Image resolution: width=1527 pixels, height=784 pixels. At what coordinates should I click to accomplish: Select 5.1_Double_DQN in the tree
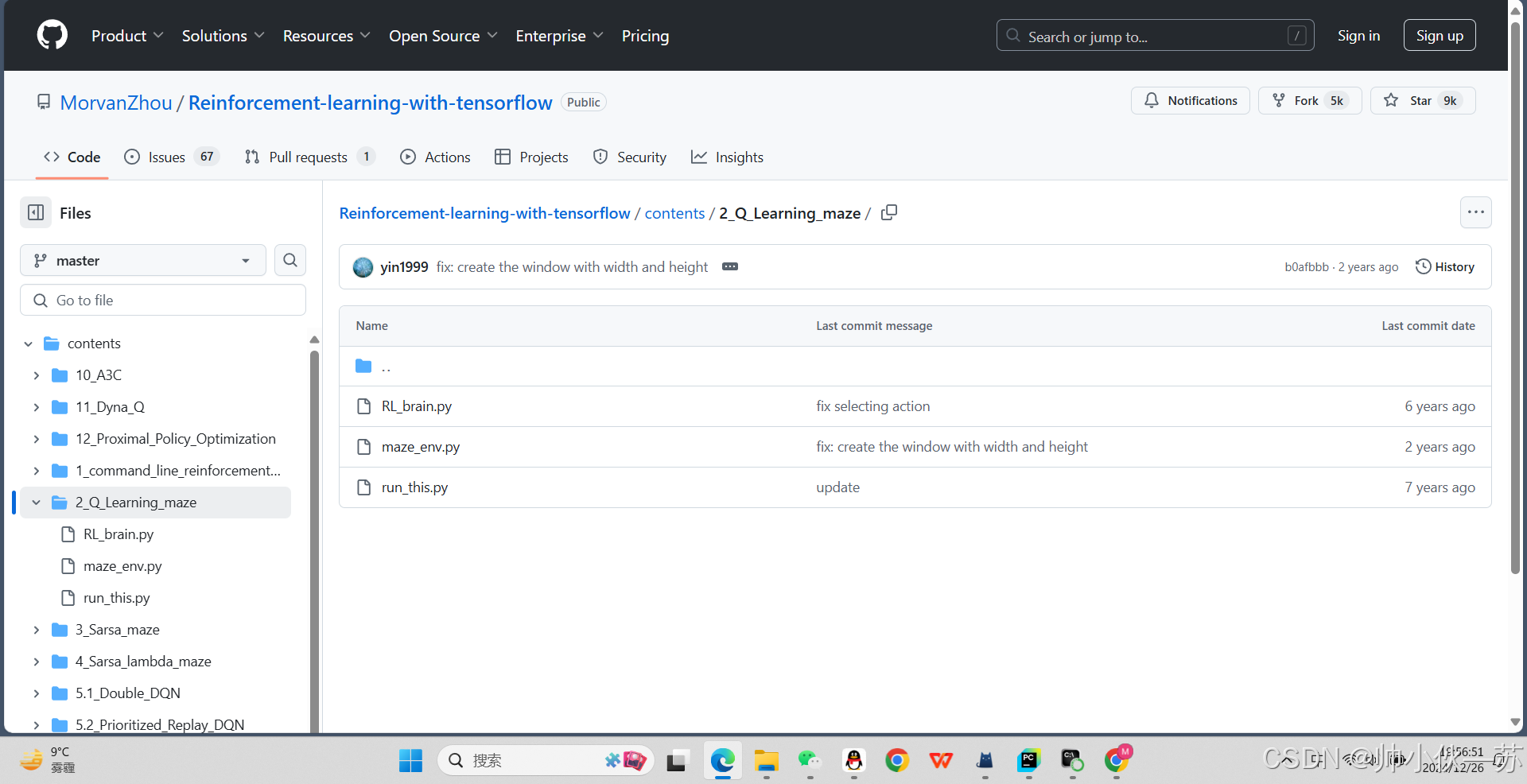click(x=128, y=693)
